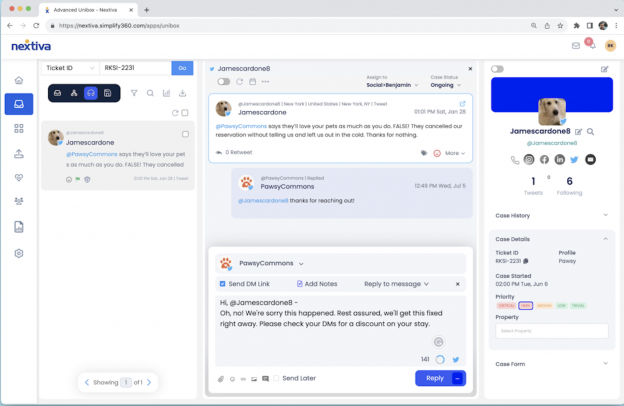The height and width of the screenshot is (406, 624).
Task: Click the blue Reply button
Action: click(x=433, y=378)
